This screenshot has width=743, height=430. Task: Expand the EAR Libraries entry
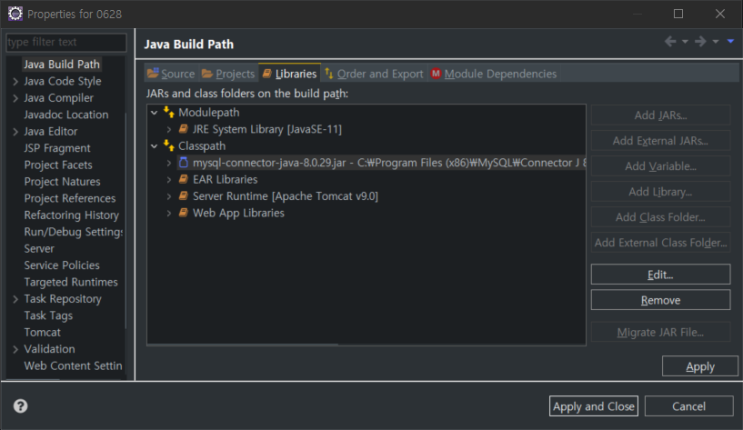click(169, 180)
